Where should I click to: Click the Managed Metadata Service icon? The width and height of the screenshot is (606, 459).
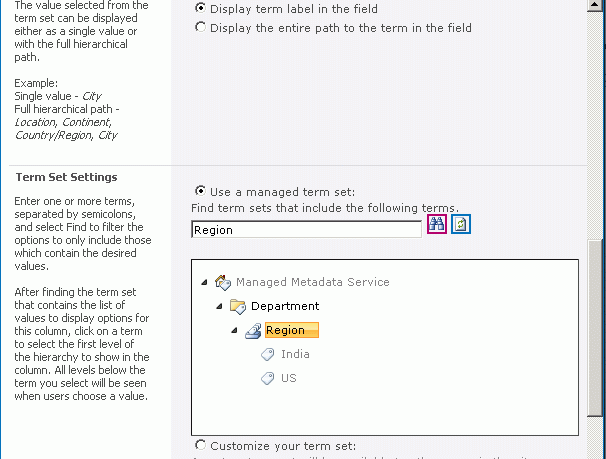[223, 282]
